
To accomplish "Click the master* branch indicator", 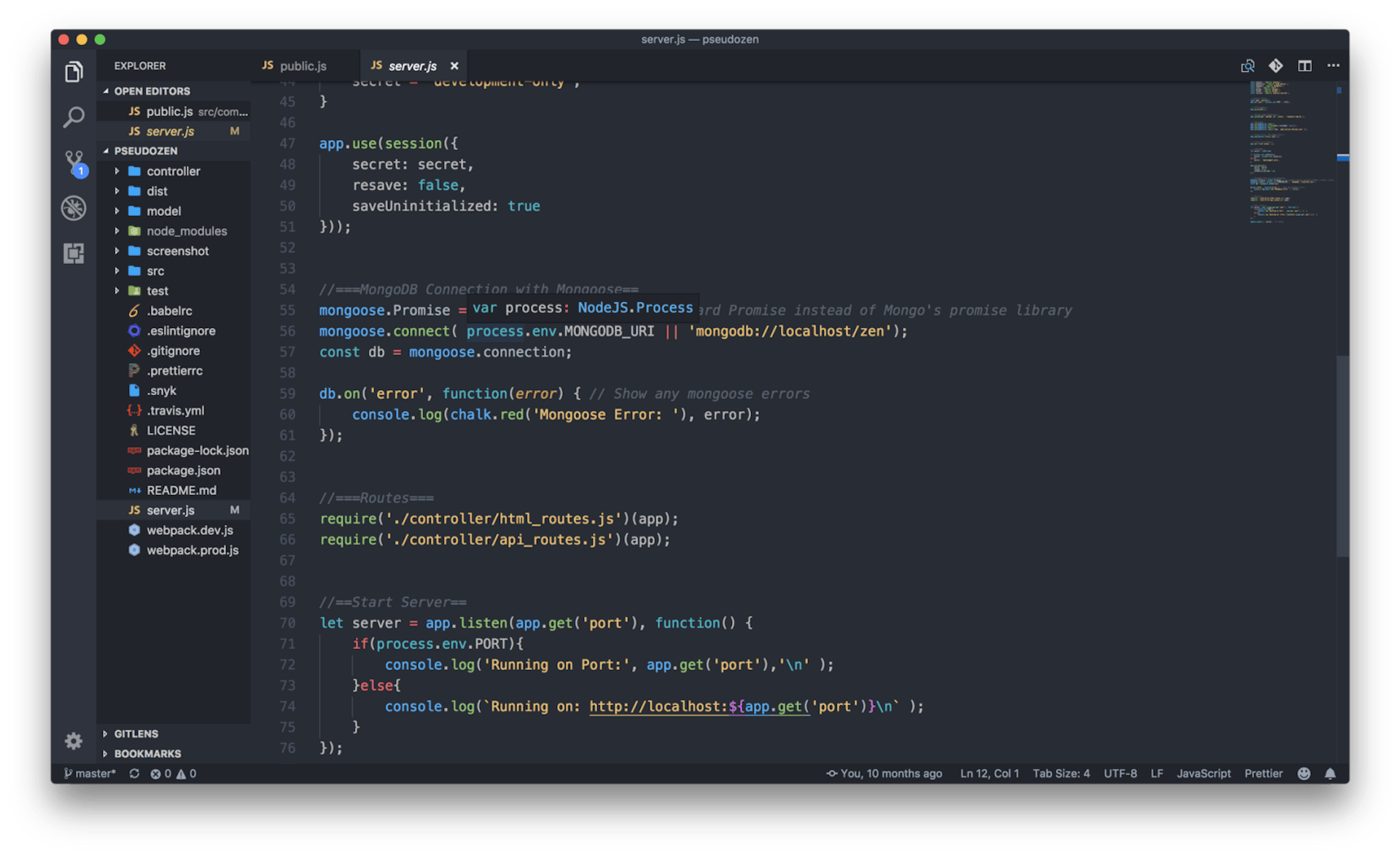I will pos(90,773).
